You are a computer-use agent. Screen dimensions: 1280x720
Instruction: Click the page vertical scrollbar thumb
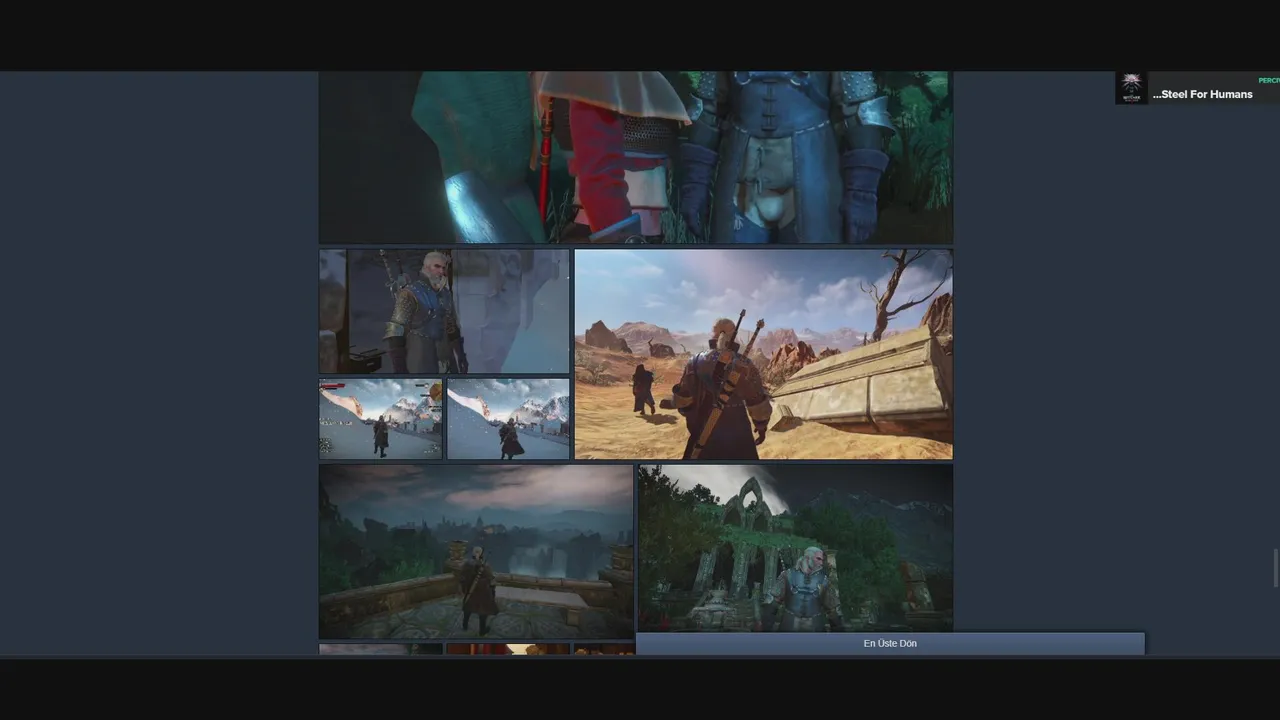pyautogui.click(x=1275, y=568)
